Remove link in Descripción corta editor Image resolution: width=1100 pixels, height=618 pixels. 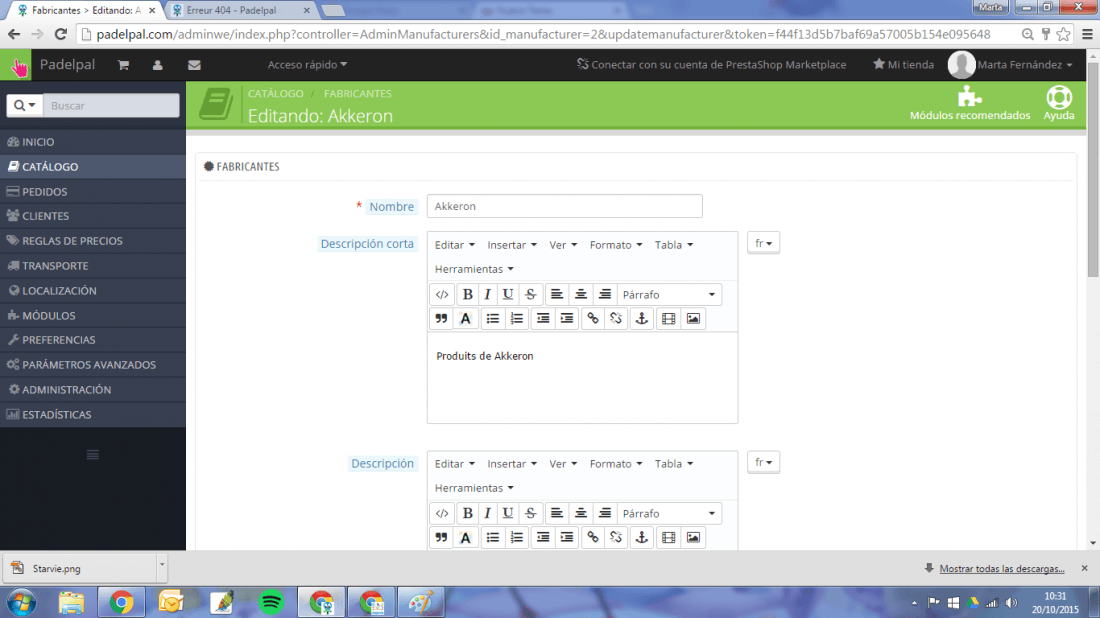[616, 318]
